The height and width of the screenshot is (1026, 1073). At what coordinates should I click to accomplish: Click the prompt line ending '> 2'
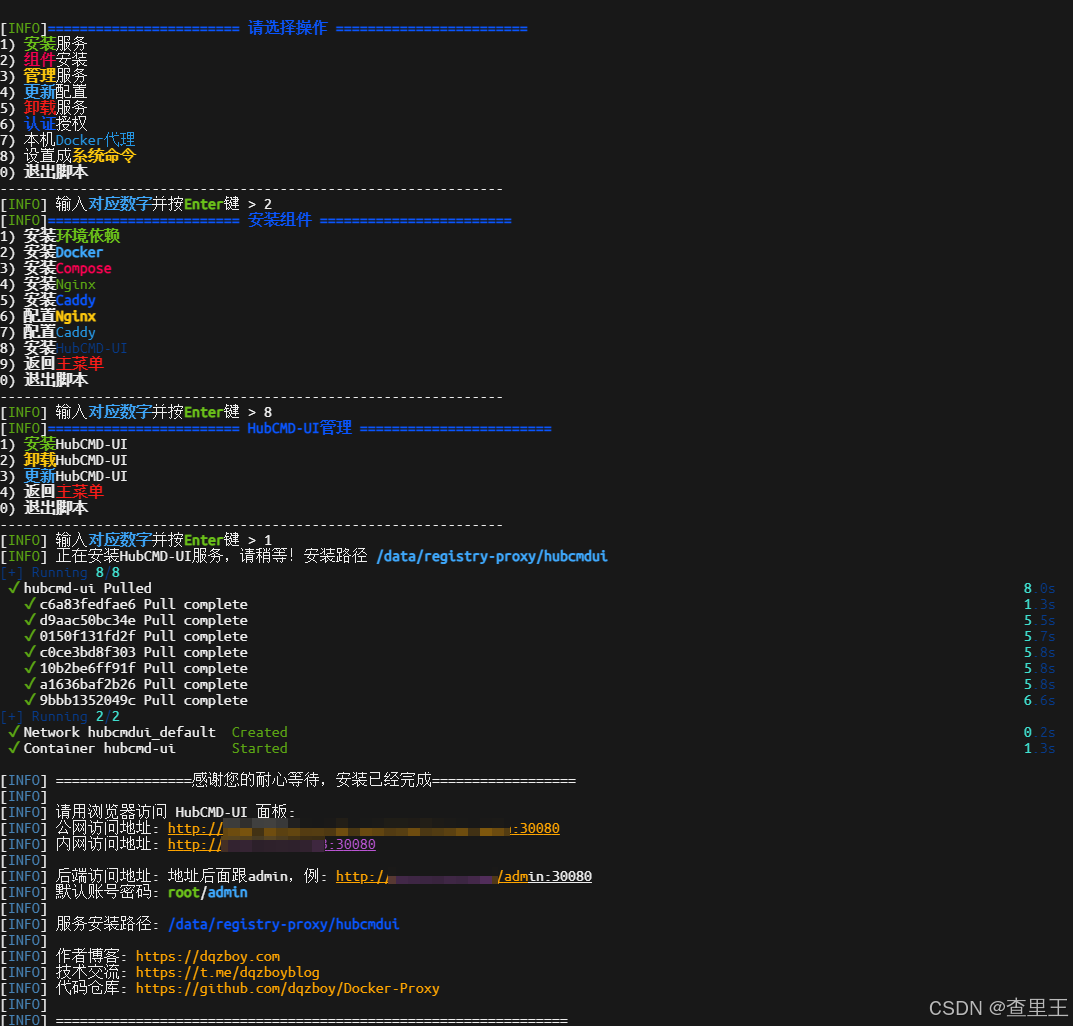[136, 204]
